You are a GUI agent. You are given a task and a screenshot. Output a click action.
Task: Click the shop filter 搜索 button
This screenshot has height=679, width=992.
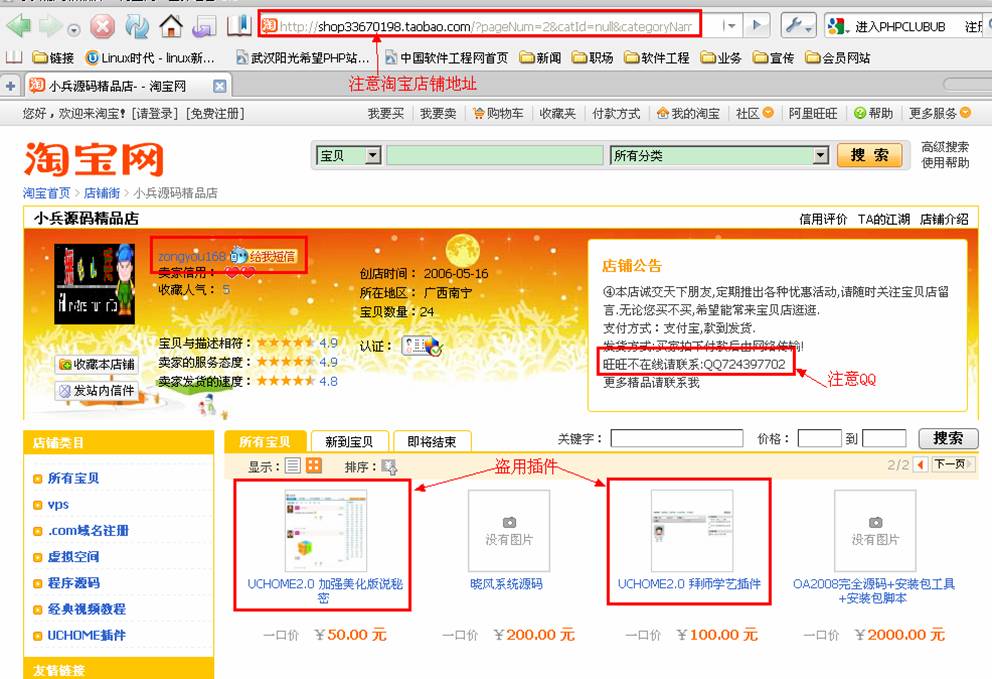(x=948, y=438)
